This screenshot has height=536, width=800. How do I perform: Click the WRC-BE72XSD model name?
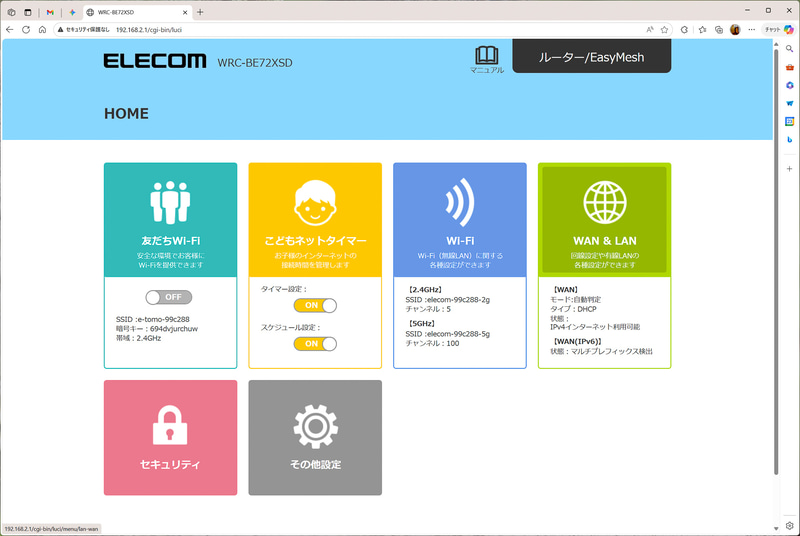[255, 63]
